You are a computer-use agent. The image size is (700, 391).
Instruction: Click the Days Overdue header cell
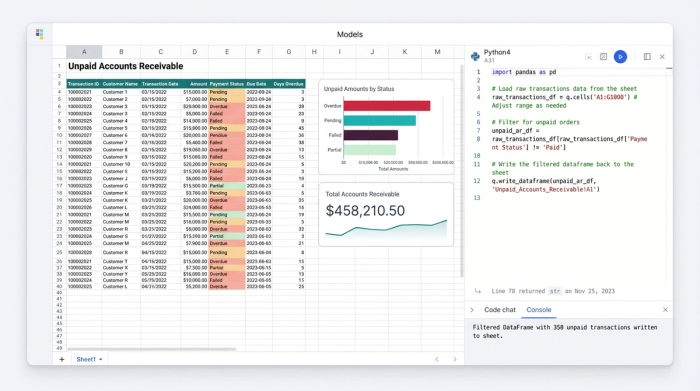click(288, 84)
